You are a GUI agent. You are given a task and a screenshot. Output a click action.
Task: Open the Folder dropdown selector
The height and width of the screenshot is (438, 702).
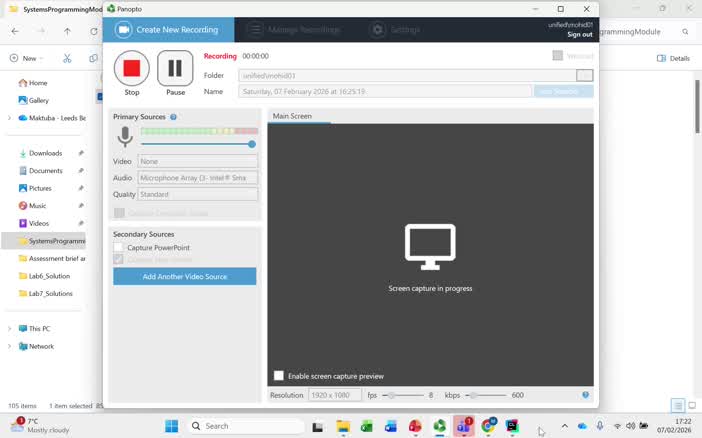click(585, 75)
